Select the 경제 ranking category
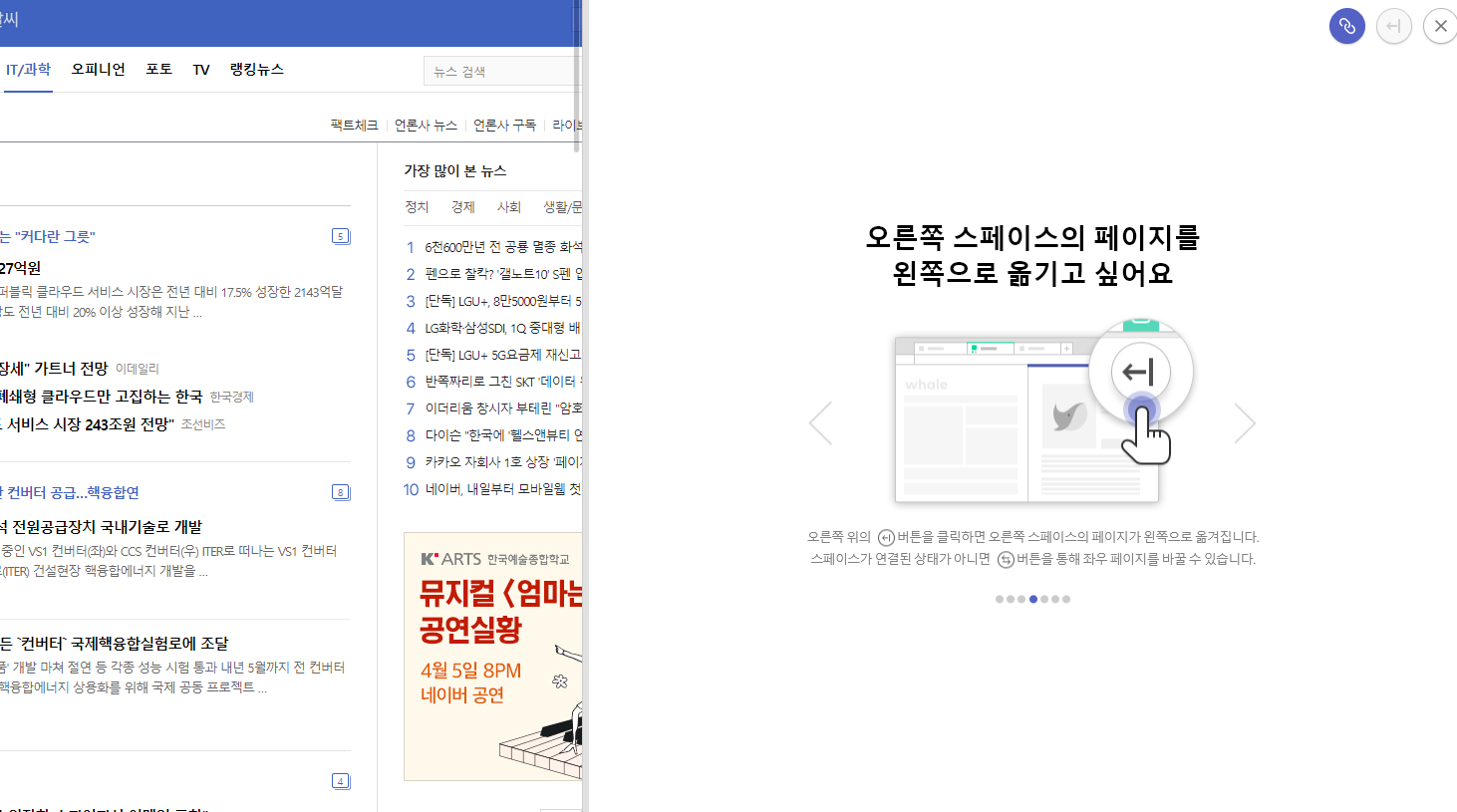This screenshot has width=1457, height=812. tap(463, 206)
